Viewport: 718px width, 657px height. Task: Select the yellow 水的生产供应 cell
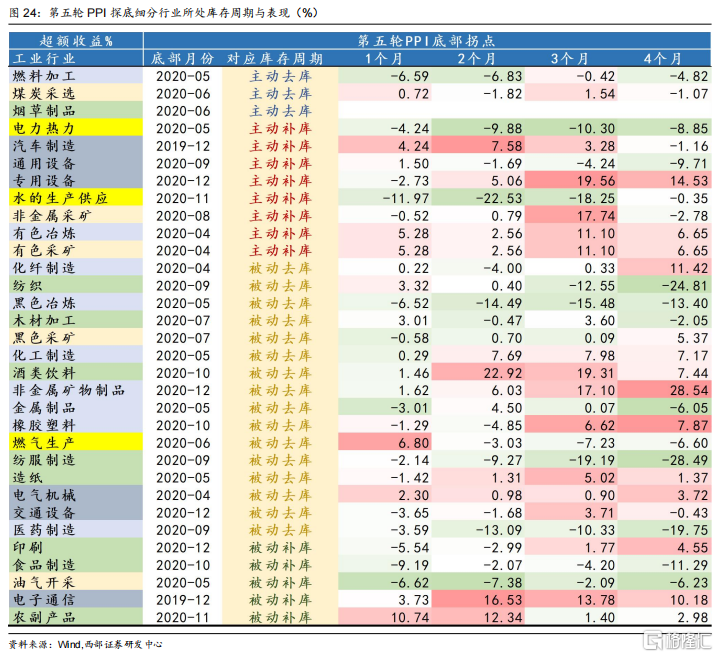click(76, 198)
